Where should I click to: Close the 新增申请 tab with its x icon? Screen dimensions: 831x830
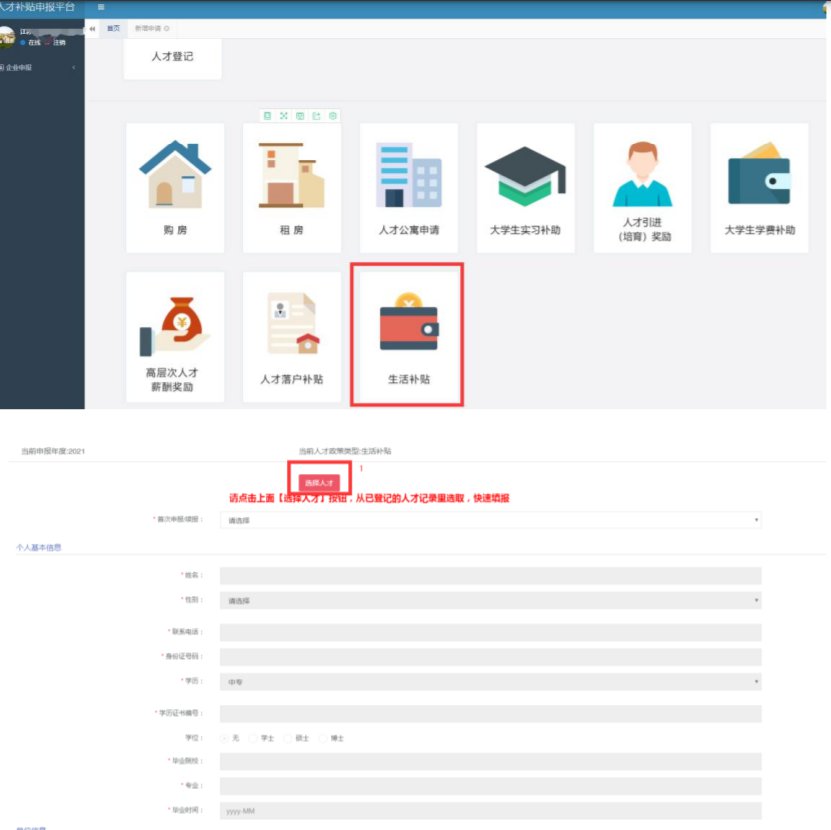pyautogui.click(x=166, y=29)
